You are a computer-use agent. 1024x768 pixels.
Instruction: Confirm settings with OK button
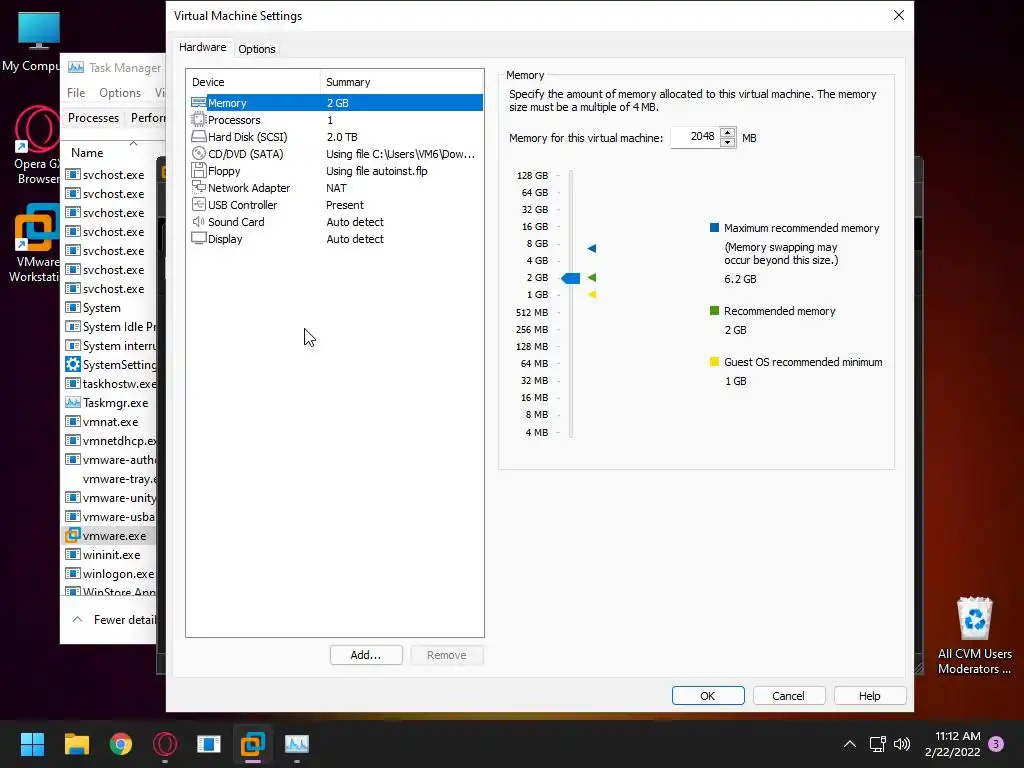point(708,696)
